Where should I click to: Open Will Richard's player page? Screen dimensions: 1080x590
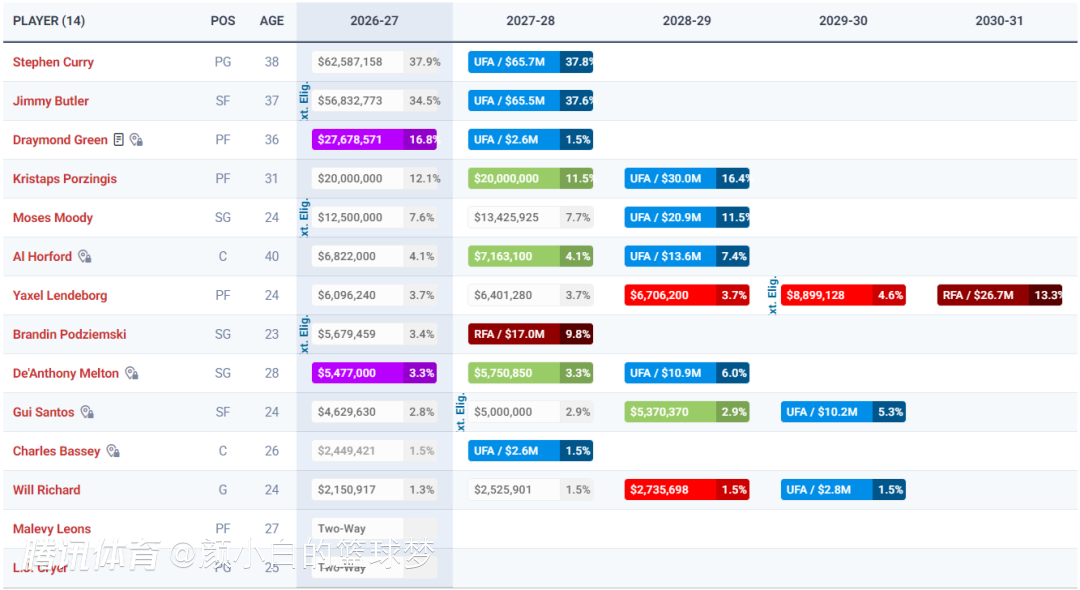46,489
